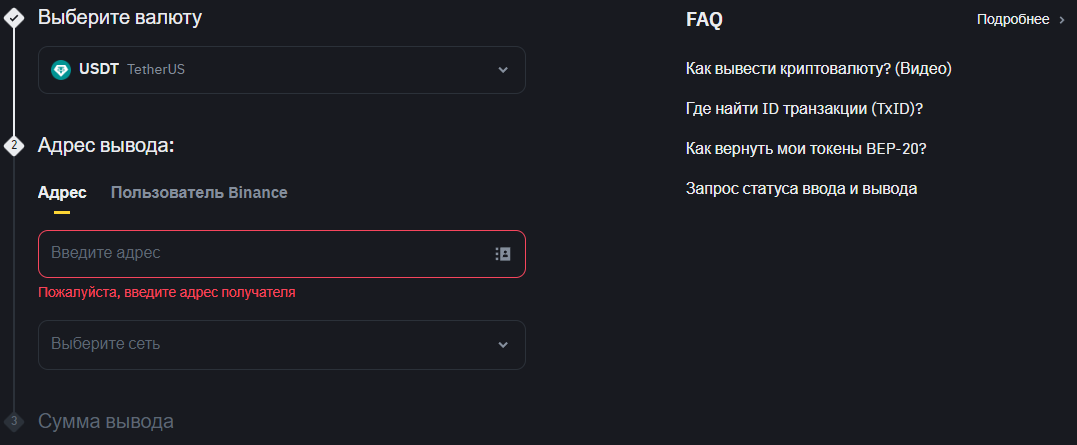1077x445 pixels.
Task: Click the chevron in the network selector
Action: [x=503, y=345]
